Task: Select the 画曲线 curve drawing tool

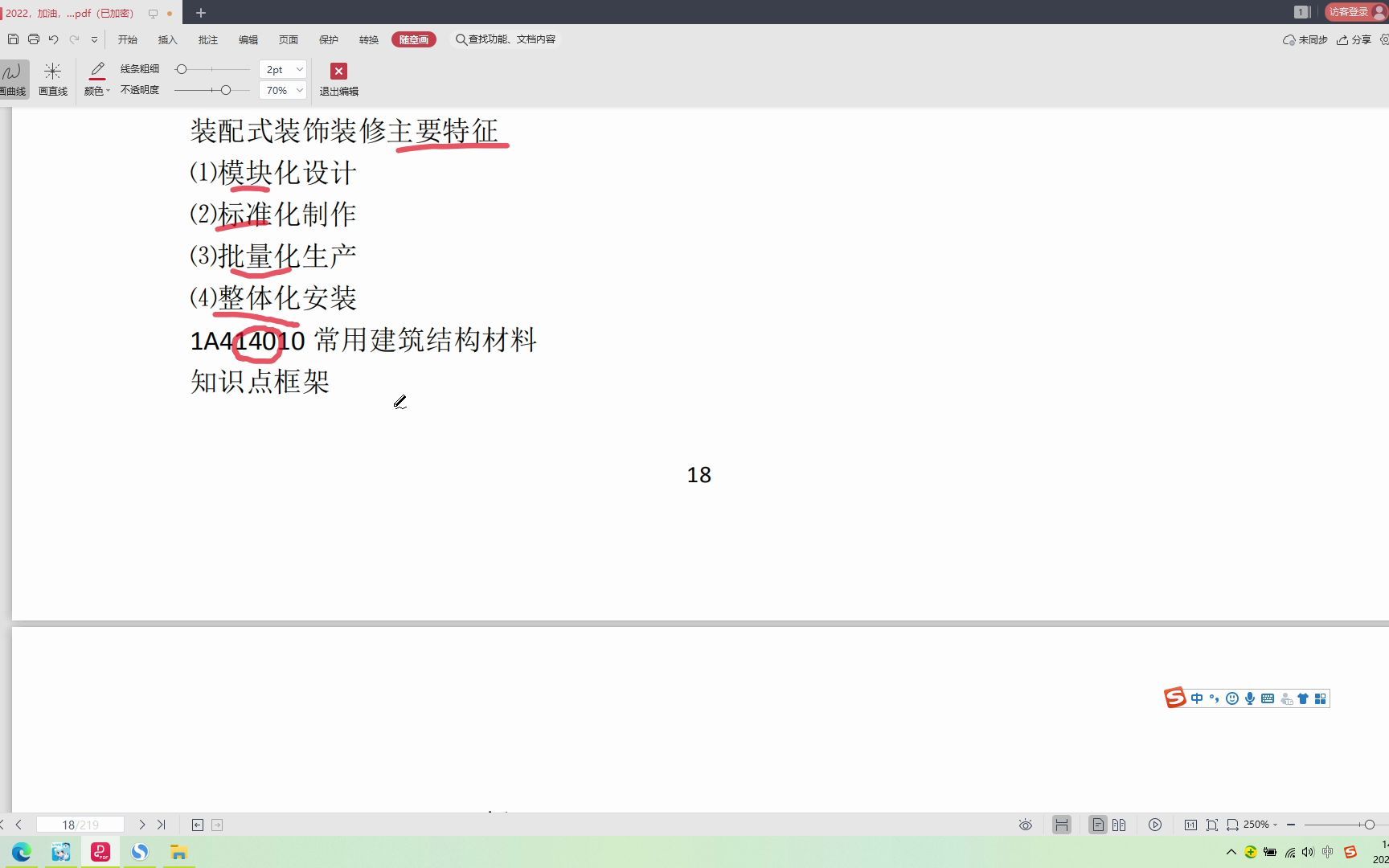Action: (13, 80)
